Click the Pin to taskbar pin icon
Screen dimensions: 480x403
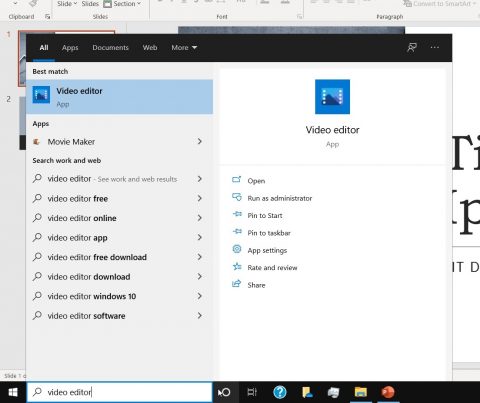(x=237, y=231)
